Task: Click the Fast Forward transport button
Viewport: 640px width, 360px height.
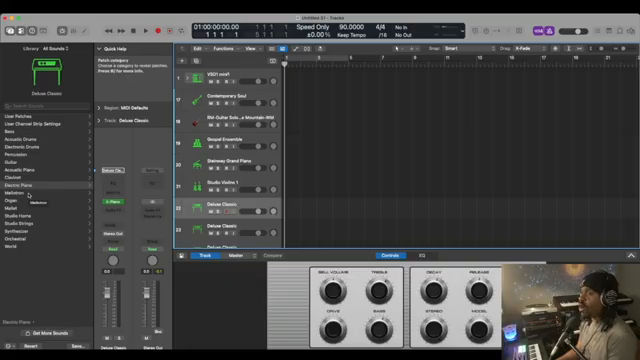Action: click(121, 31)
